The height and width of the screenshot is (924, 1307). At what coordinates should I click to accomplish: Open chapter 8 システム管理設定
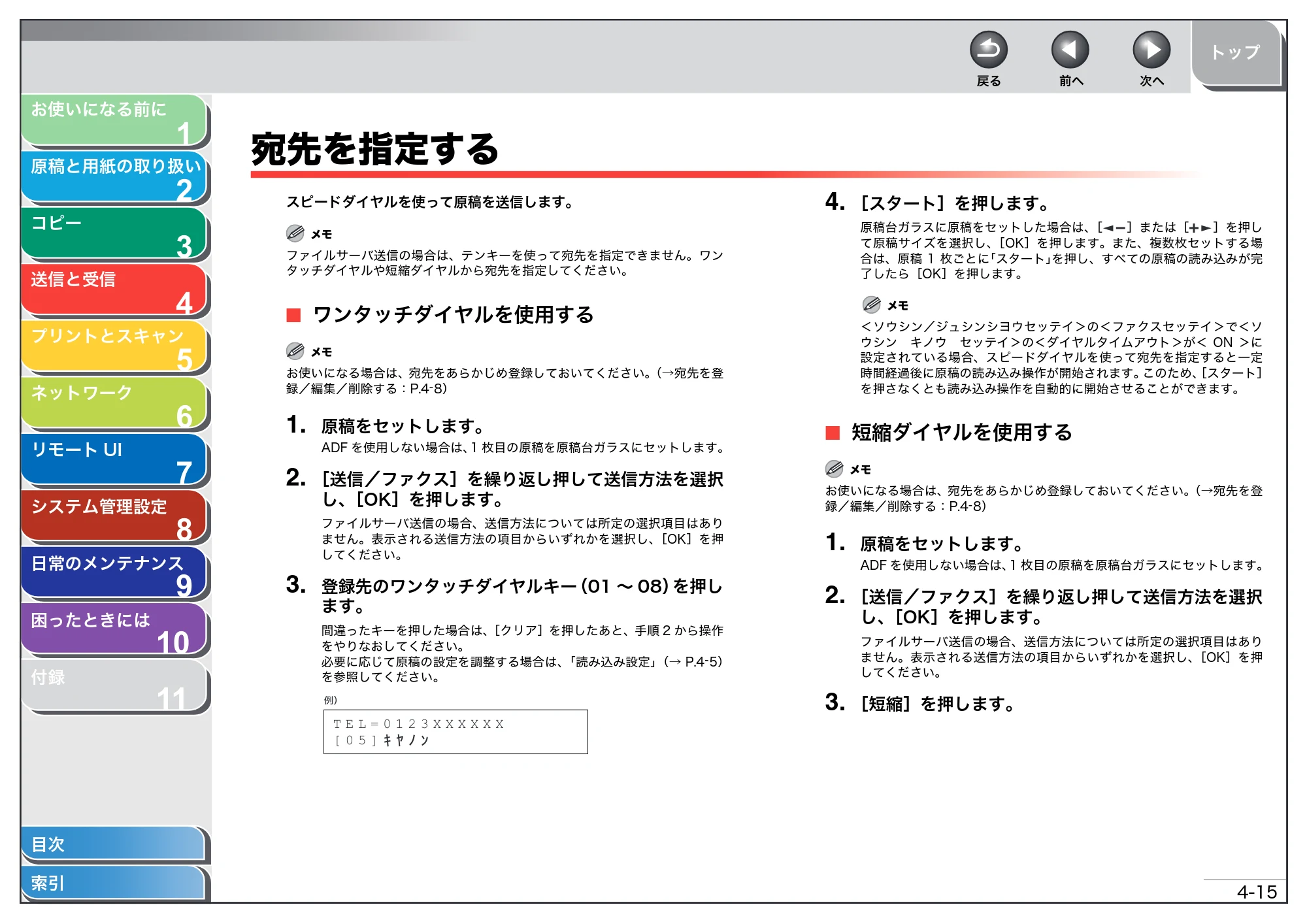114,517
